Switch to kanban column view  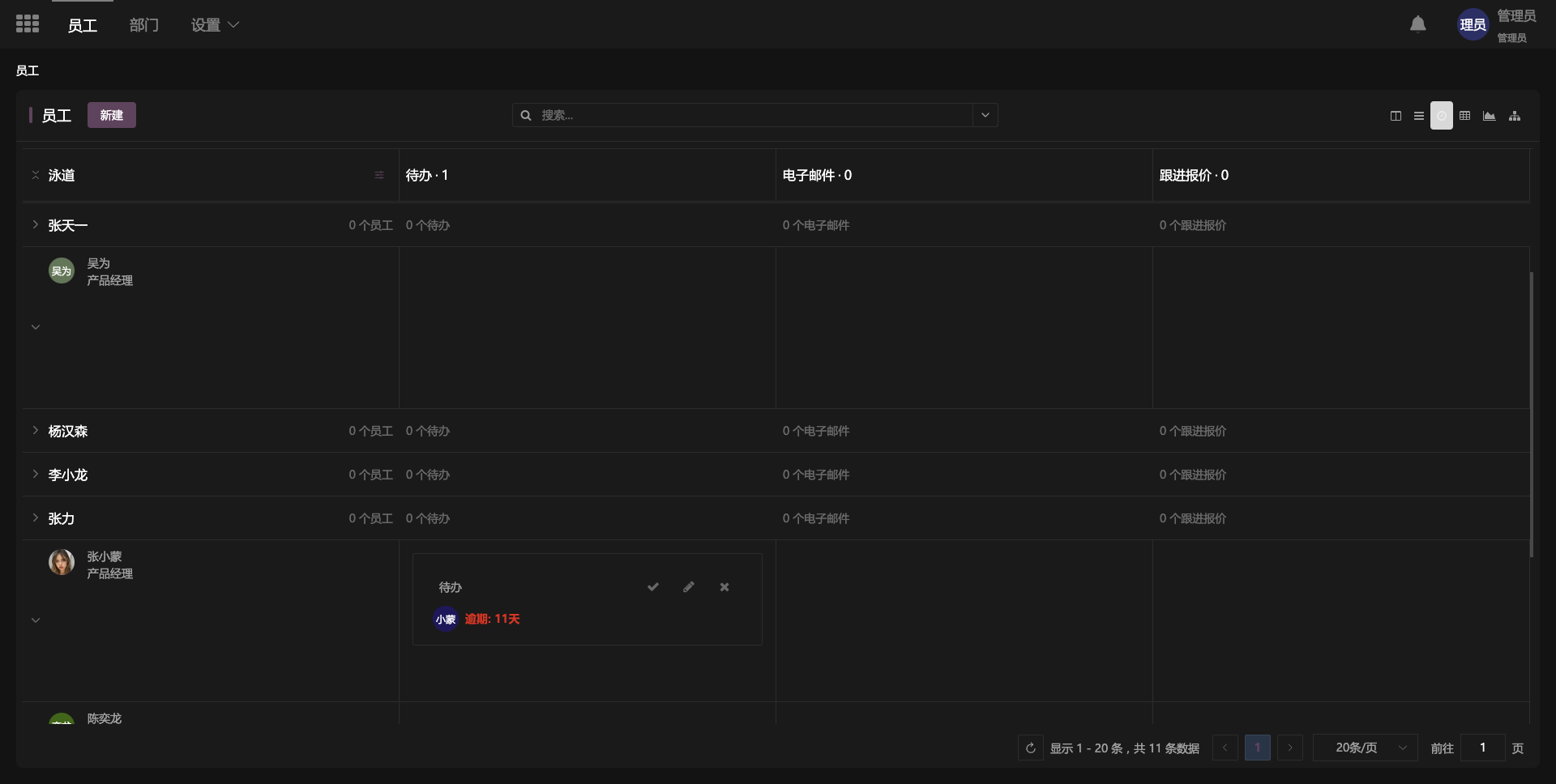pos(1396,116)
